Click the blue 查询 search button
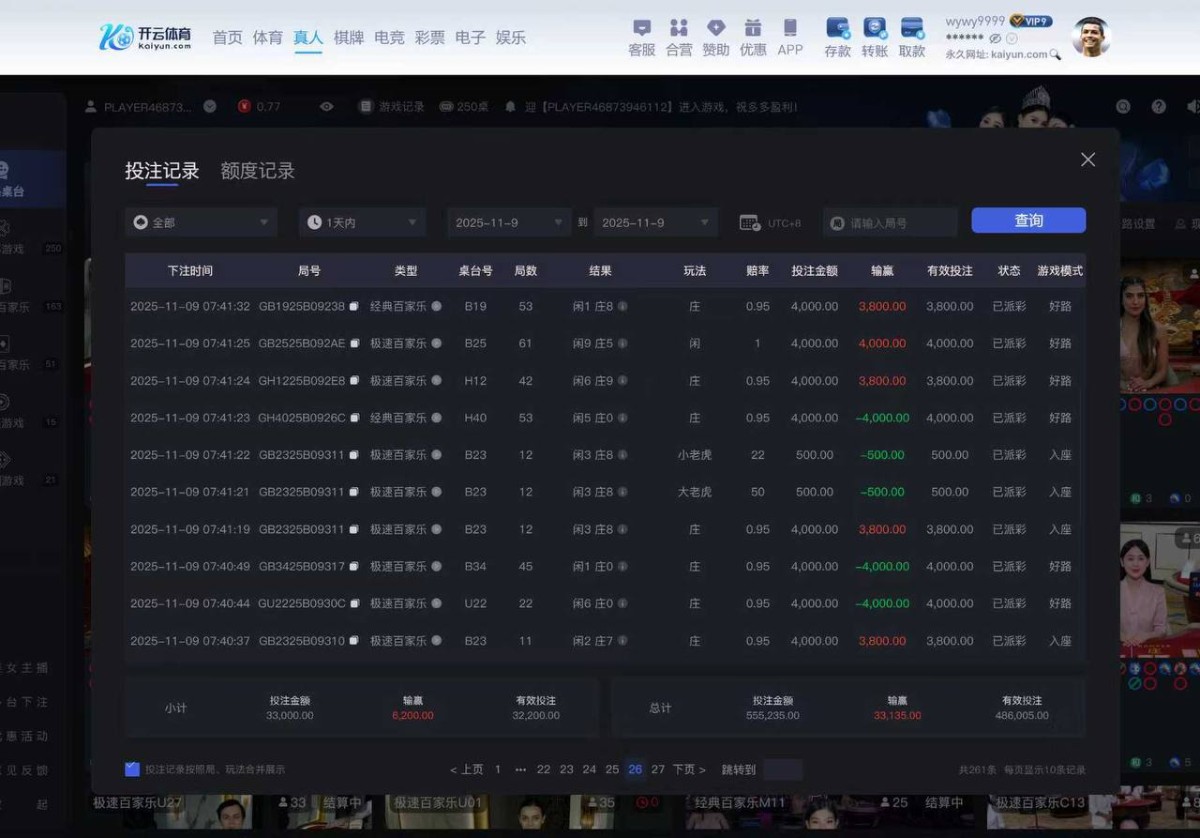The height and width of the screenshot is (838, 1200). click(1028, 221)
